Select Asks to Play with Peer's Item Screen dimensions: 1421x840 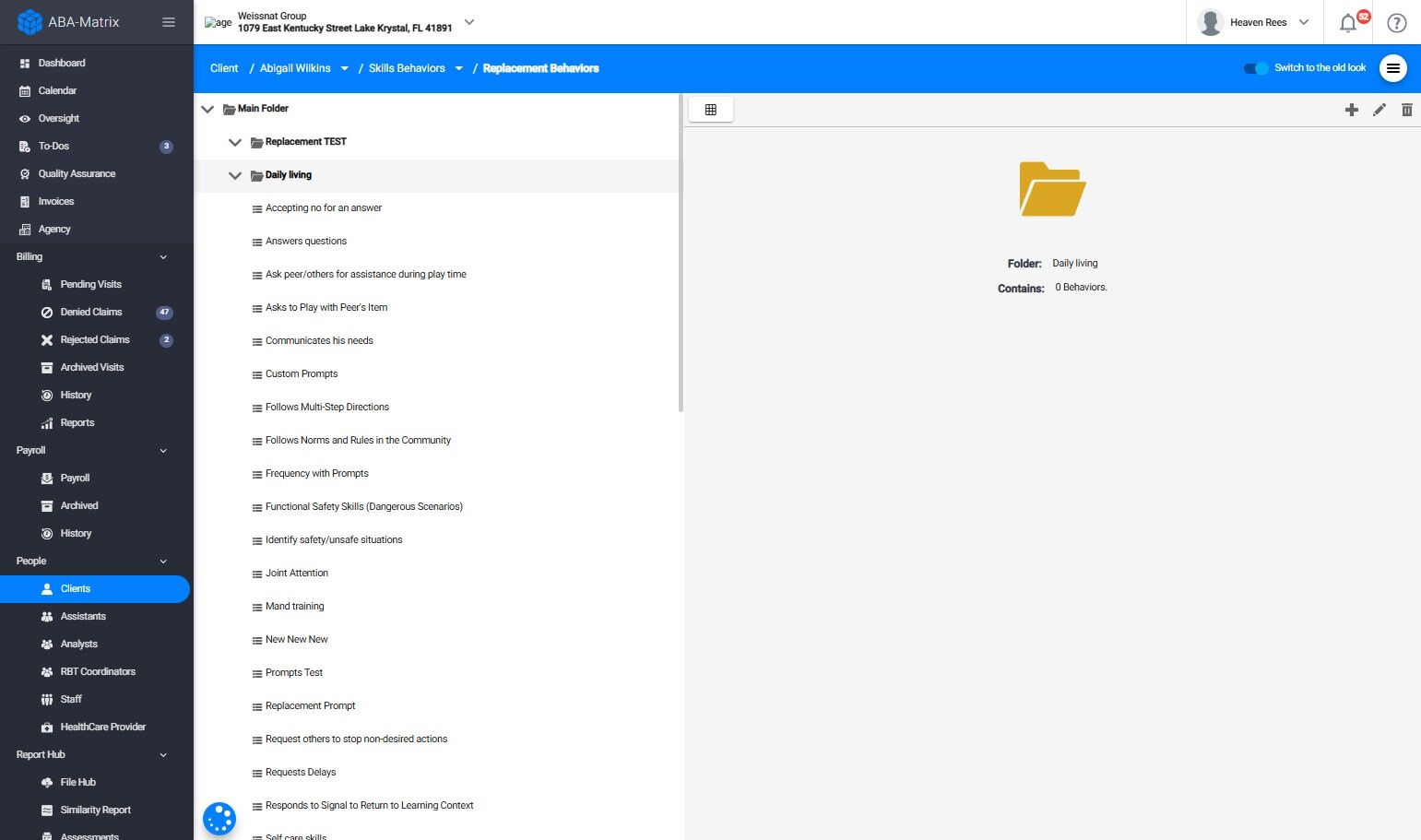(326, 308)
